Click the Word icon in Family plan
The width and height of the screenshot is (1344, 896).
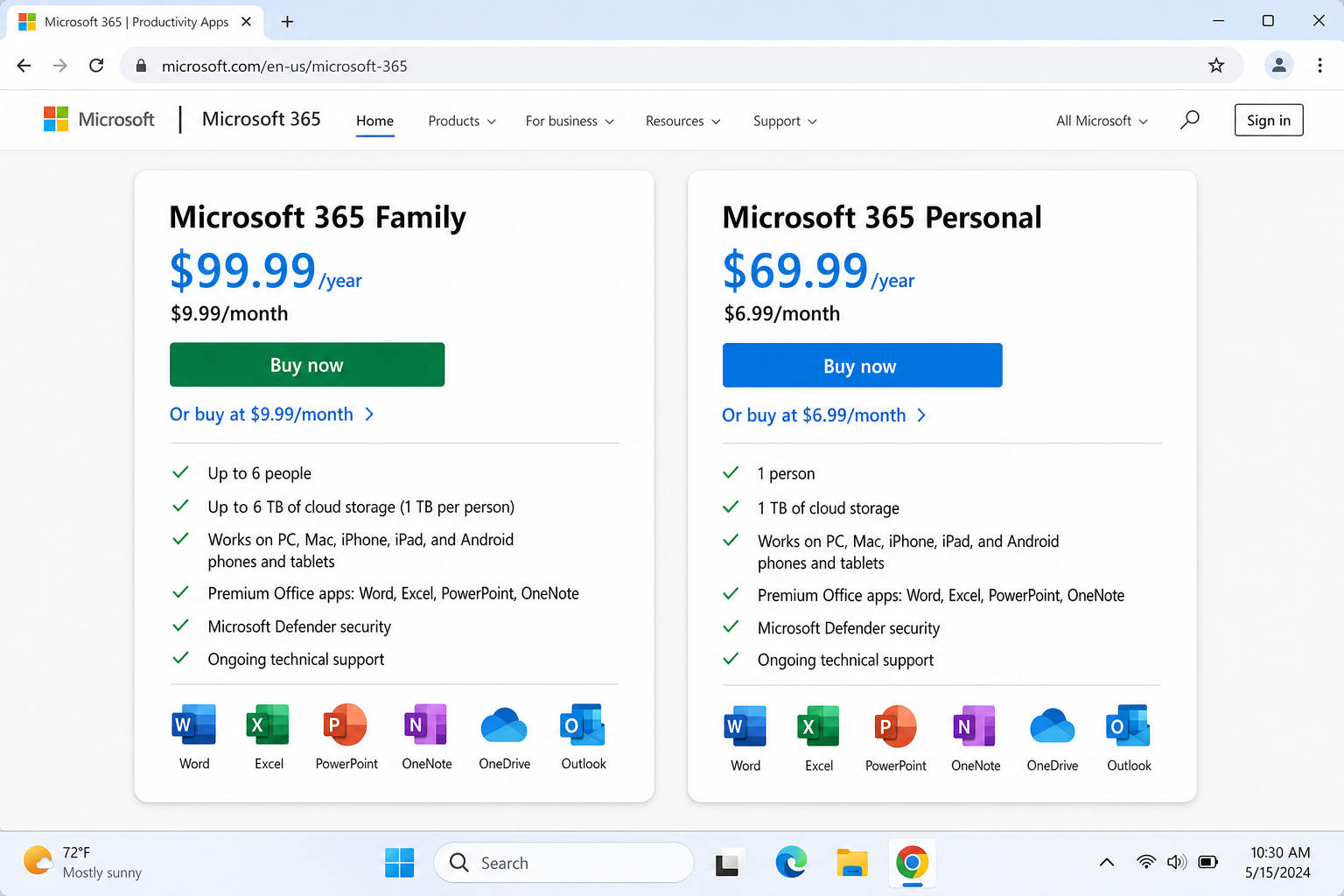pos(194,724)
